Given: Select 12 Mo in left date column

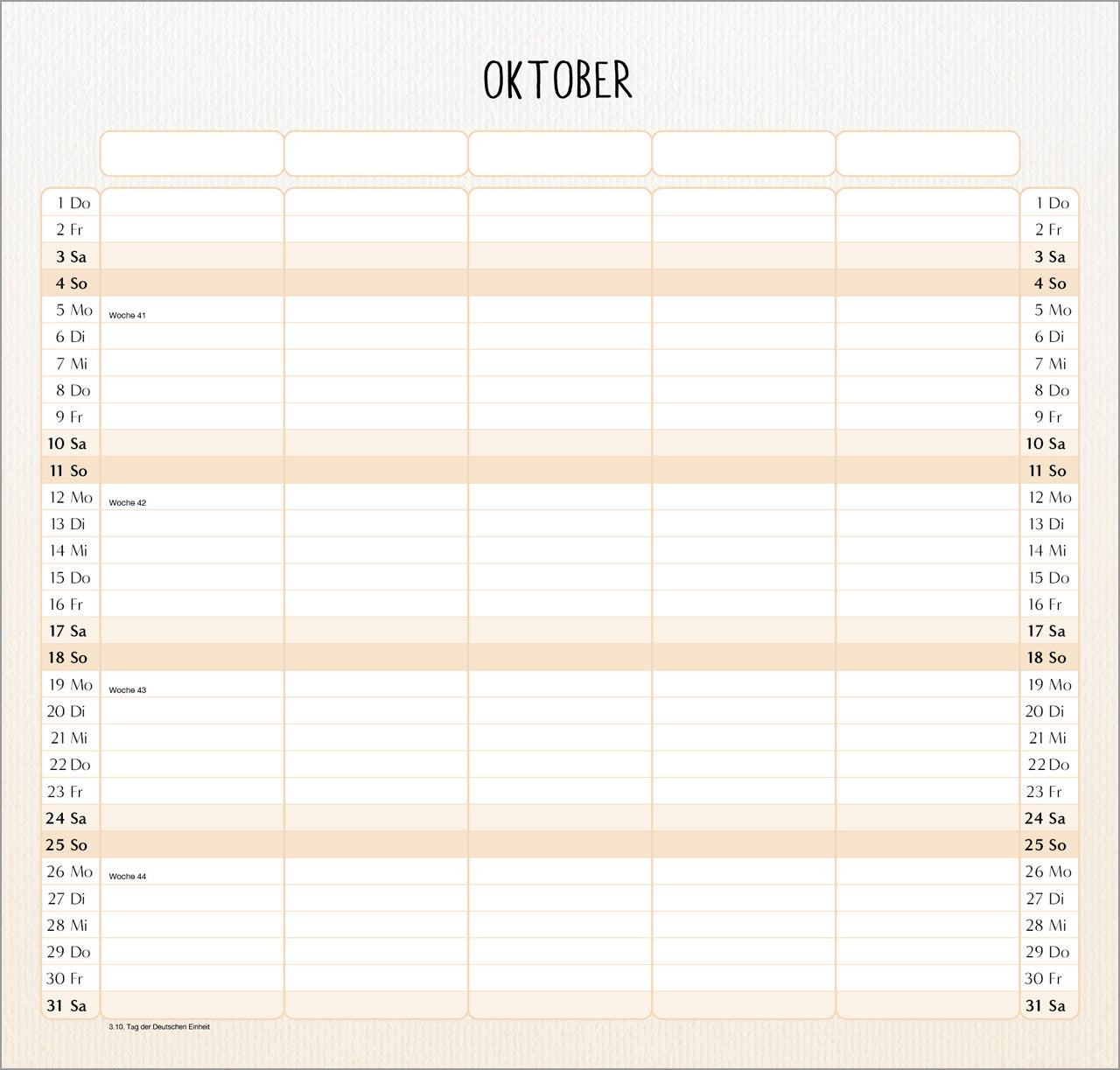Looking at the screenshot, I should click(x=71, y=498).
